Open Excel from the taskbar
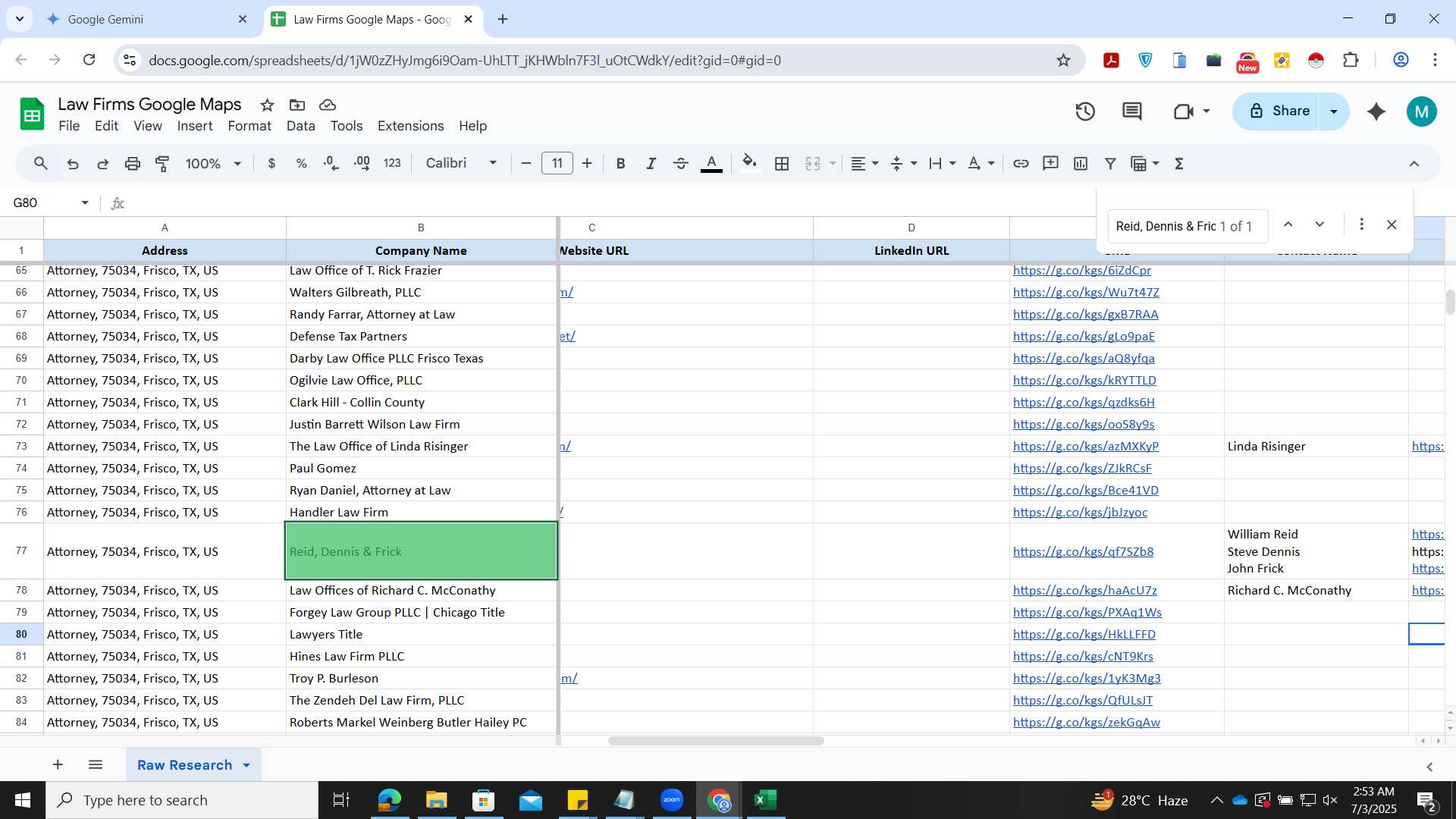 click(766, 800)
